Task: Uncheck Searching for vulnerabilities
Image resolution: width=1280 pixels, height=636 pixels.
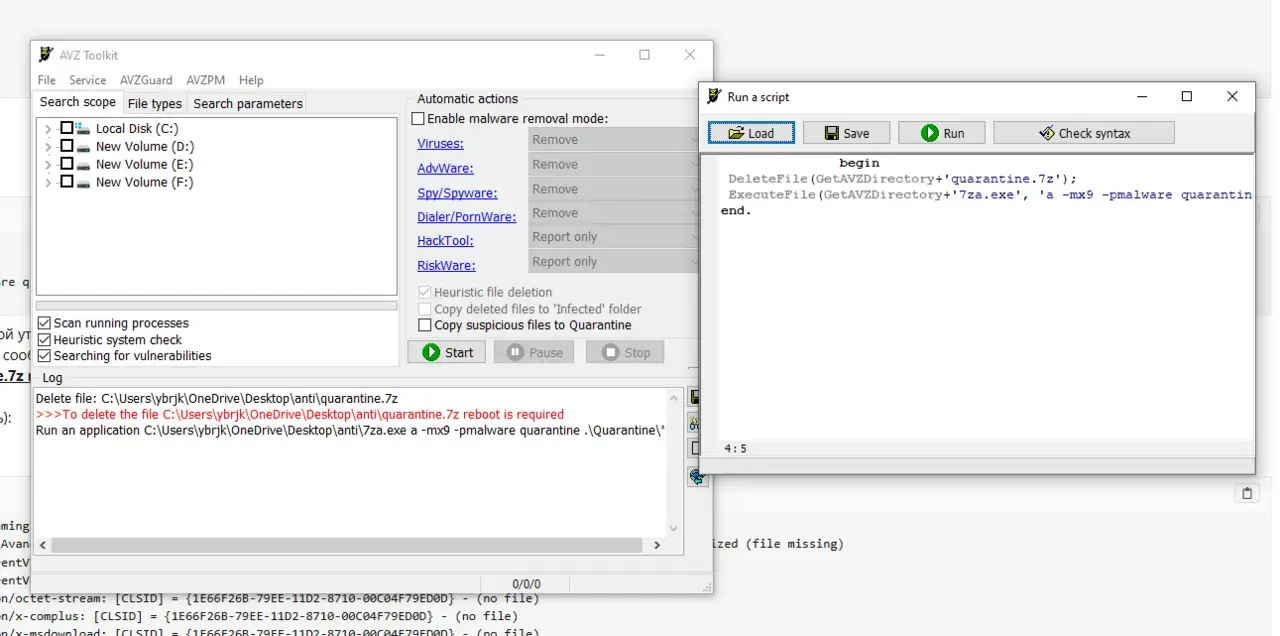Action: pyautogui.click(x=44, y=356)
